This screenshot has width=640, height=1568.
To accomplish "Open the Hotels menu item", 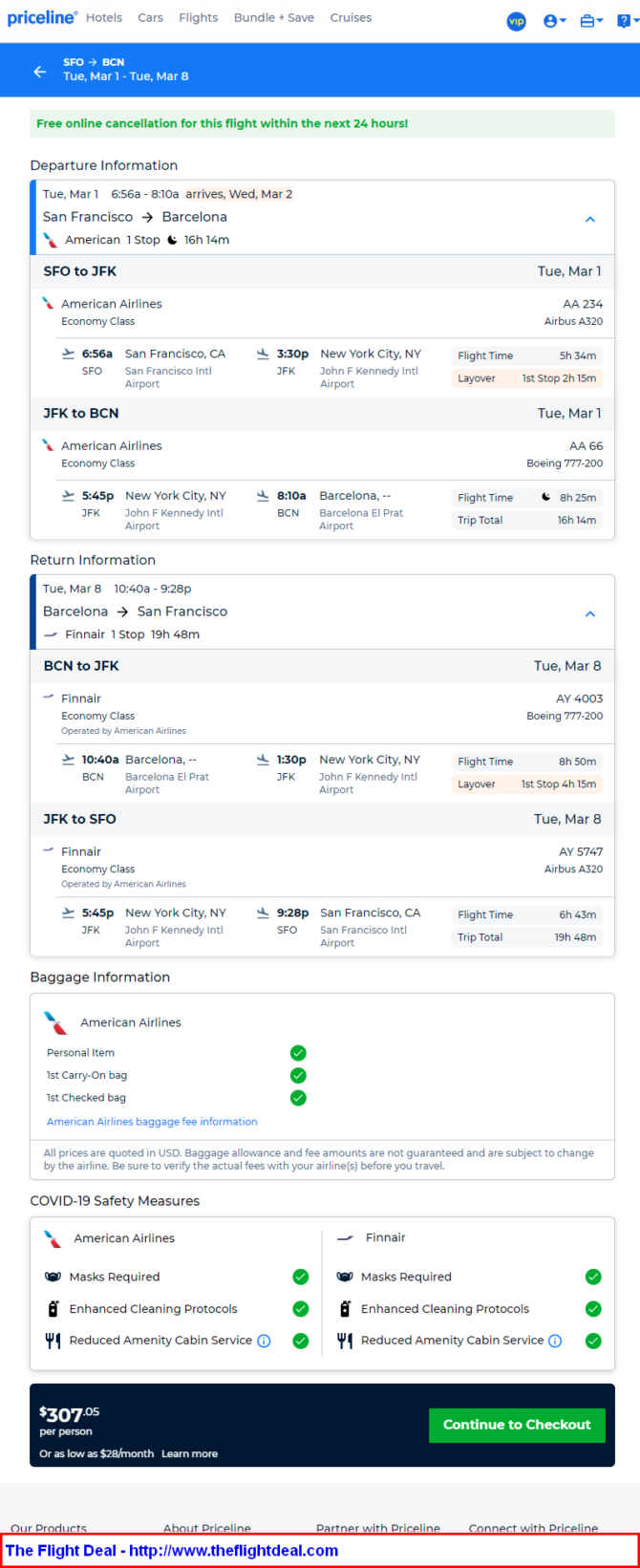I will tap(104, 17).
